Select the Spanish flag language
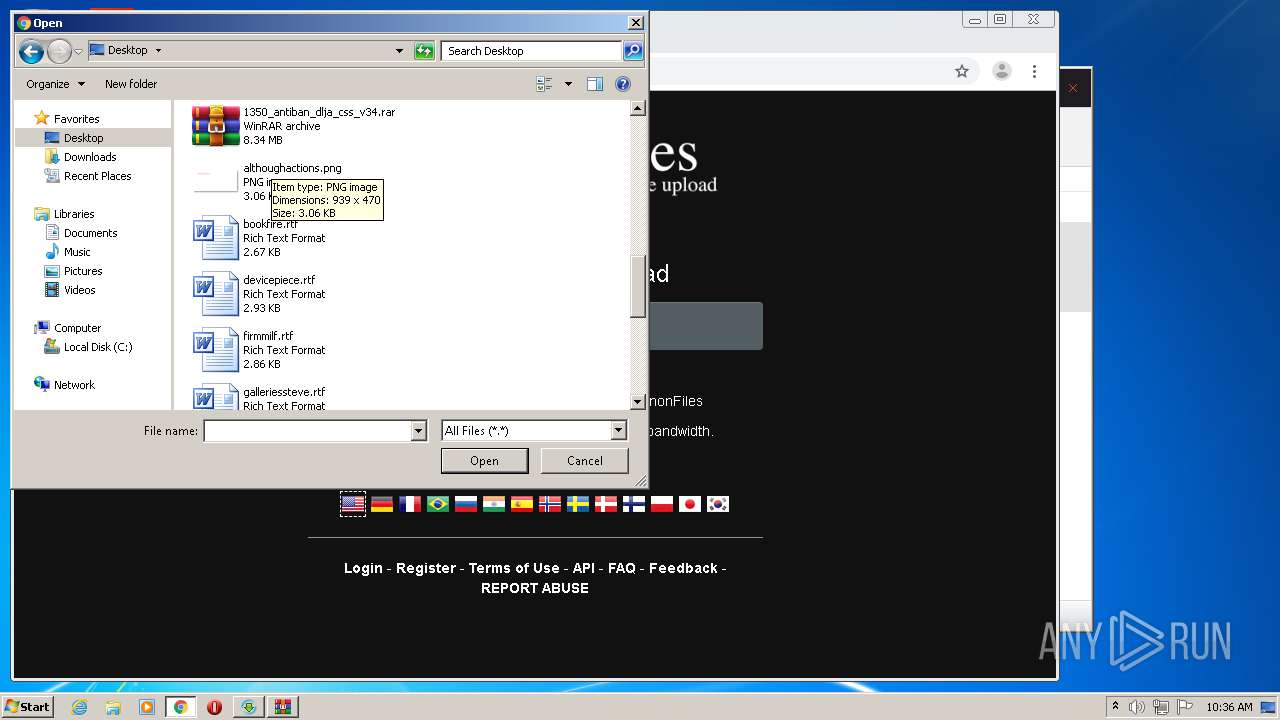Image resolution: width=1280 pixels, height=720 pixels. pos(522,504)
